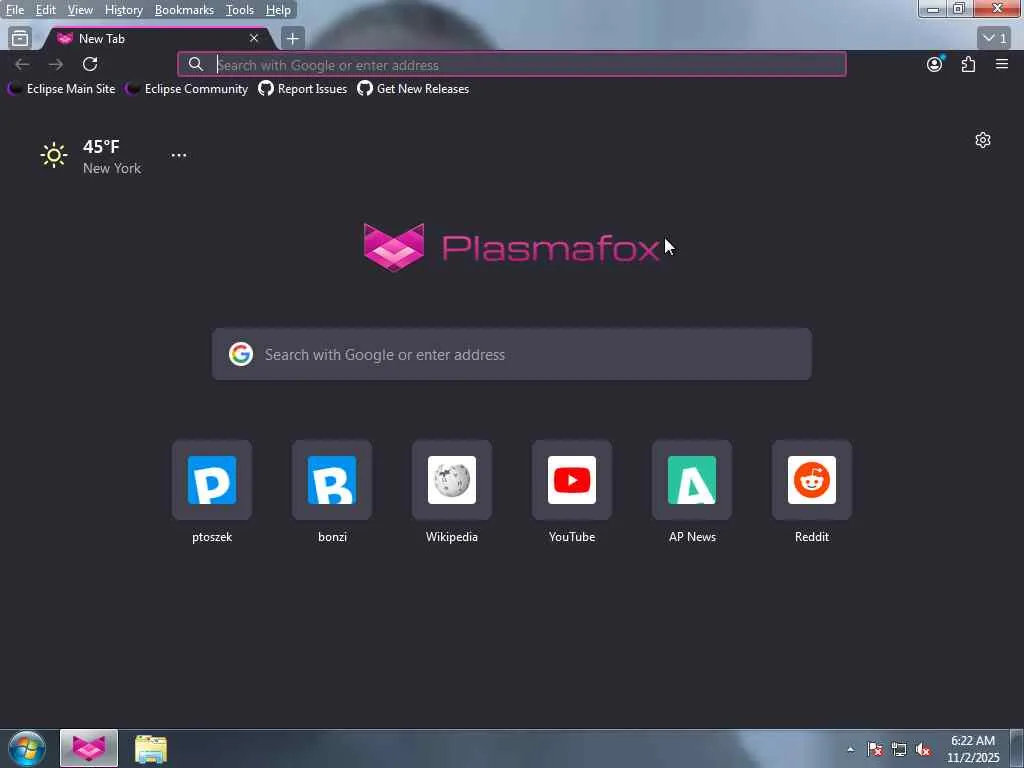Image resolution: width=1024 pixels, height=768 pixels.
Task: Open the Tools menu
Action: point(240,10)
